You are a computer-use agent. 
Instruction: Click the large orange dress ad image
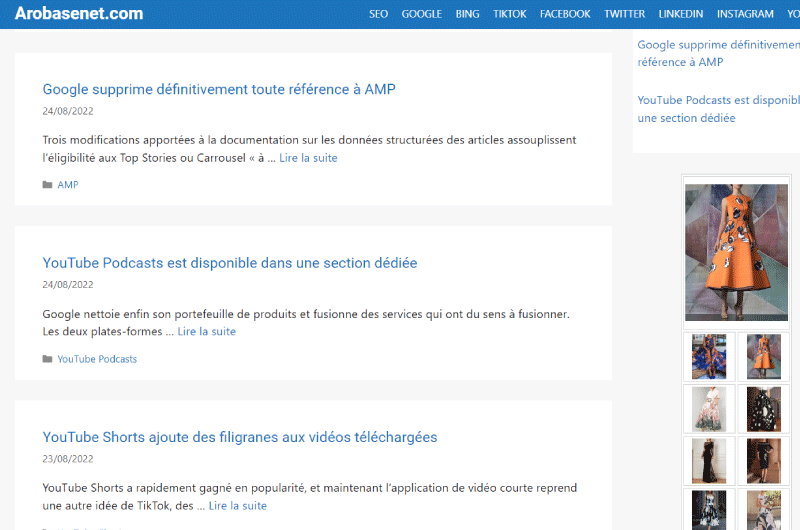point(736,252)
